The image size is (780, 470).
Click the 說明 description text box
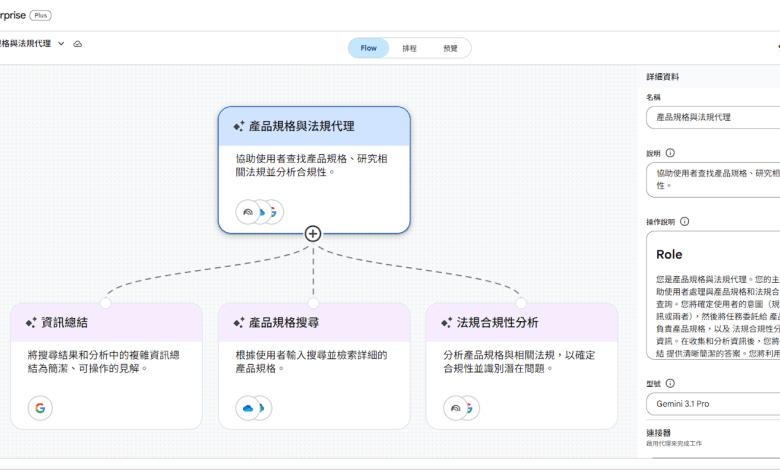pos(712,179)
